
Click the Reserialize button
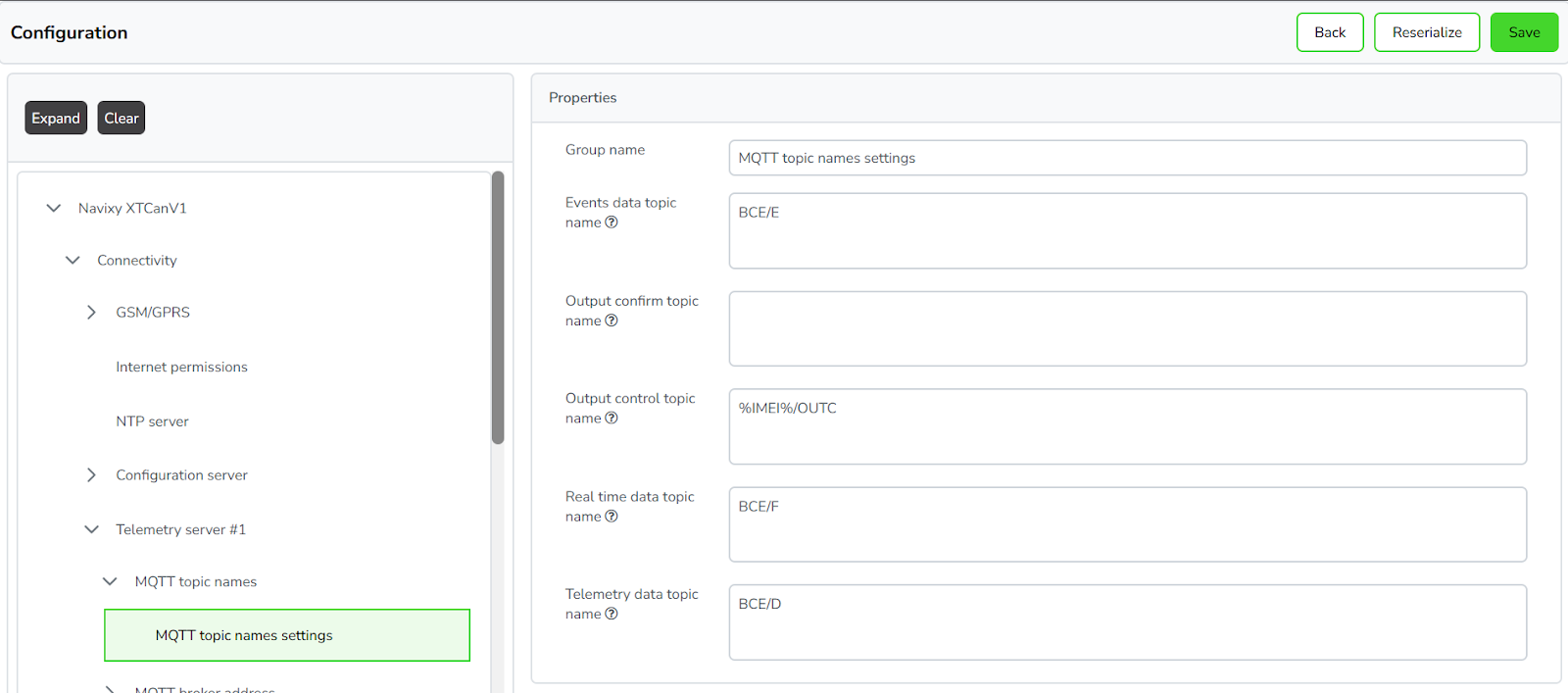point(1427,32)
